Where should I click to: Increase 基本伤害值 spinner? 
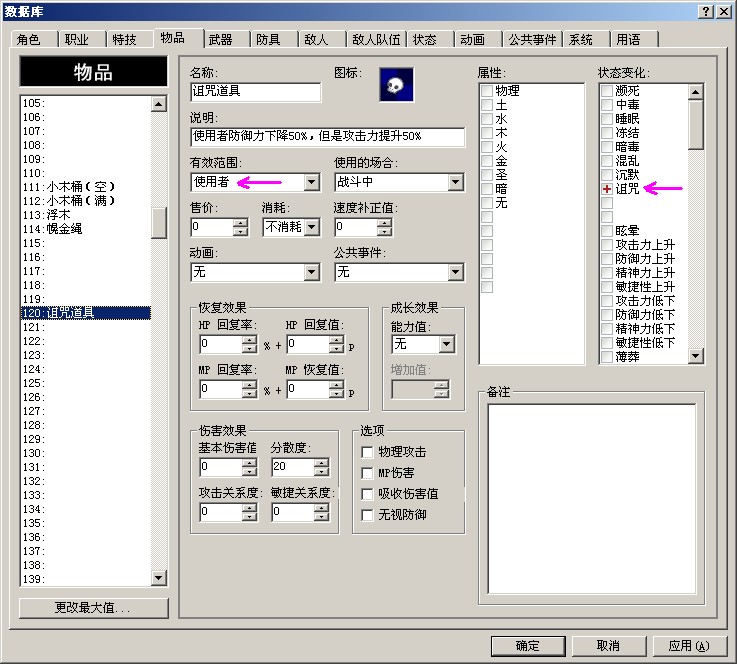[x=249, y=462]
